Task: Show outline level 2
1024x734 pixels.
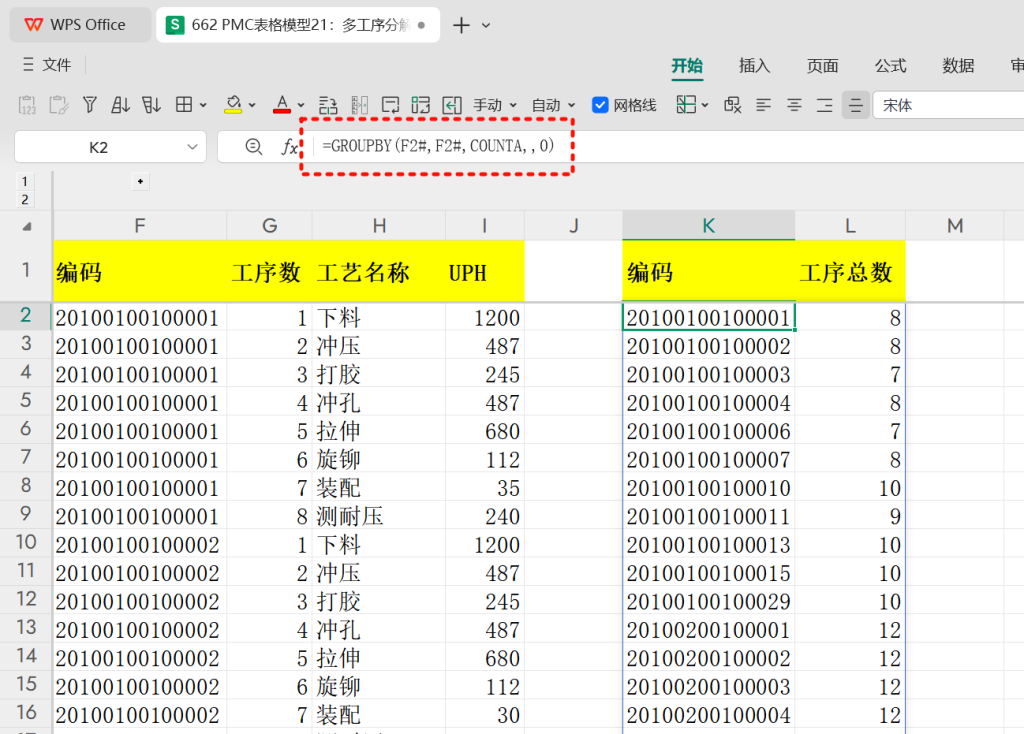Action: tap(25, 199)
